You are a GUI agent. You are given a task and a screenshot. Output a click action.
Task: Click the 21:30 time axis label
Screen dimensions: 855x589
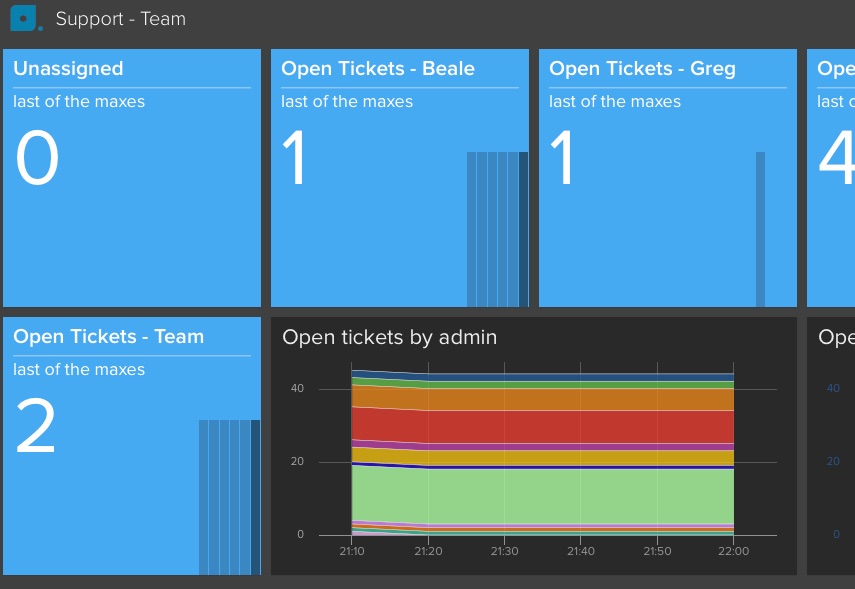504,551
